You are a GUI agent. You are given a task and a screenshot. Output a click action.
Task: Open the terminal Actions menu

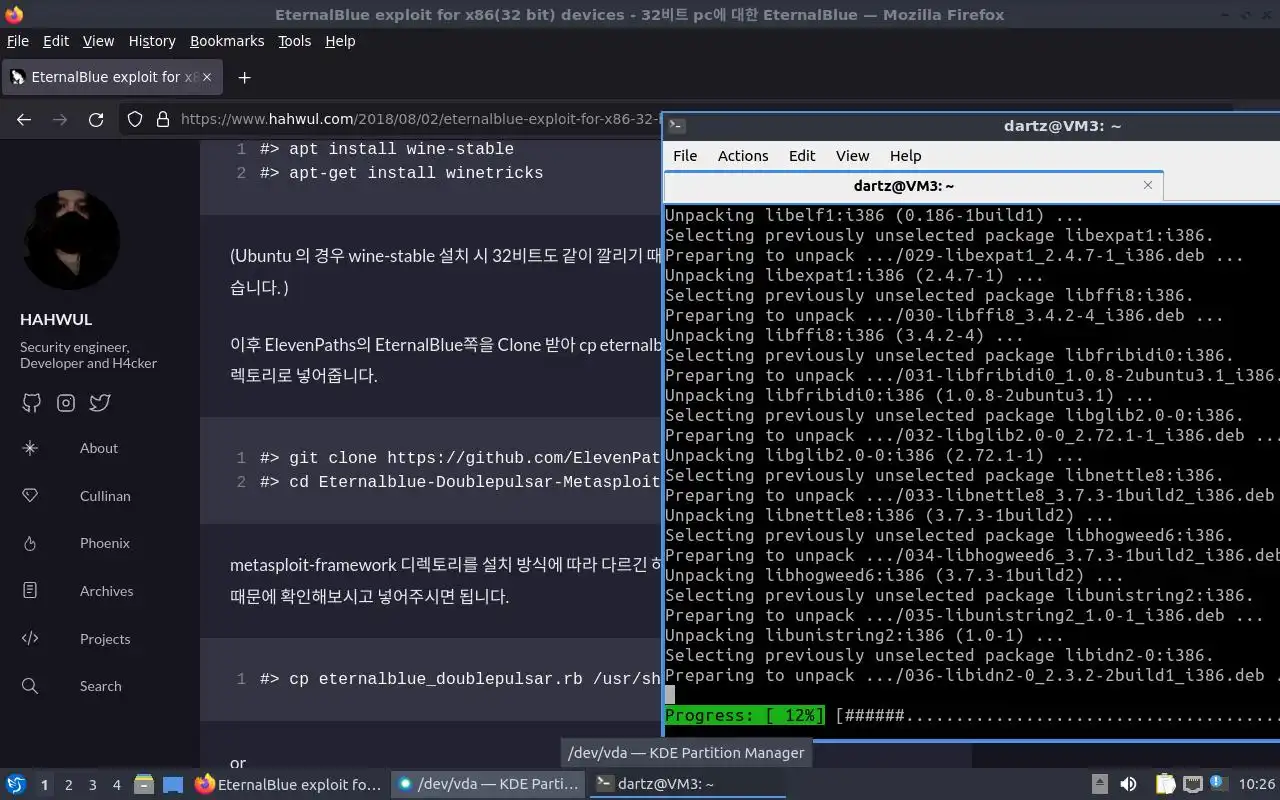[743, 155]
